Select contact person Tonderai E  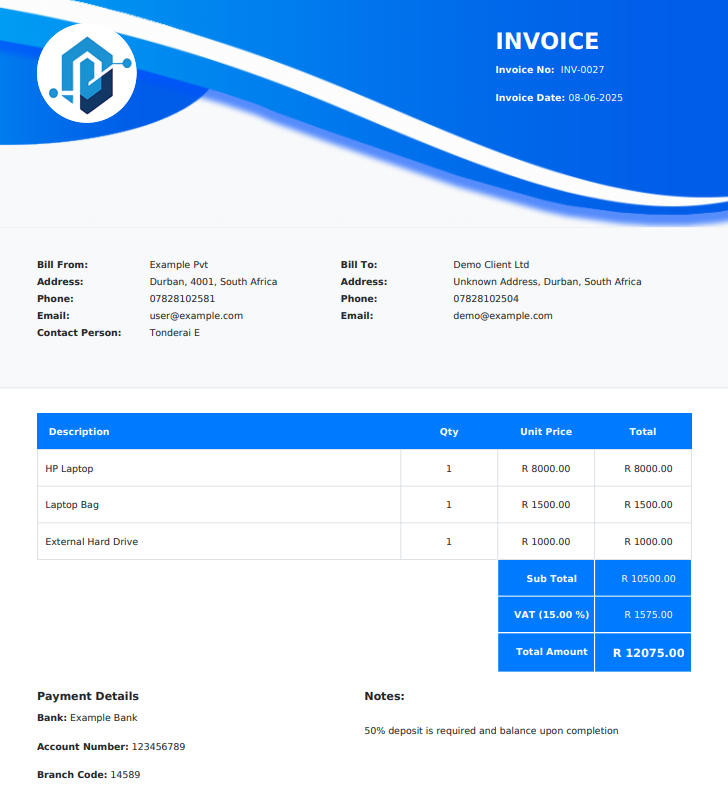point(175,333)
